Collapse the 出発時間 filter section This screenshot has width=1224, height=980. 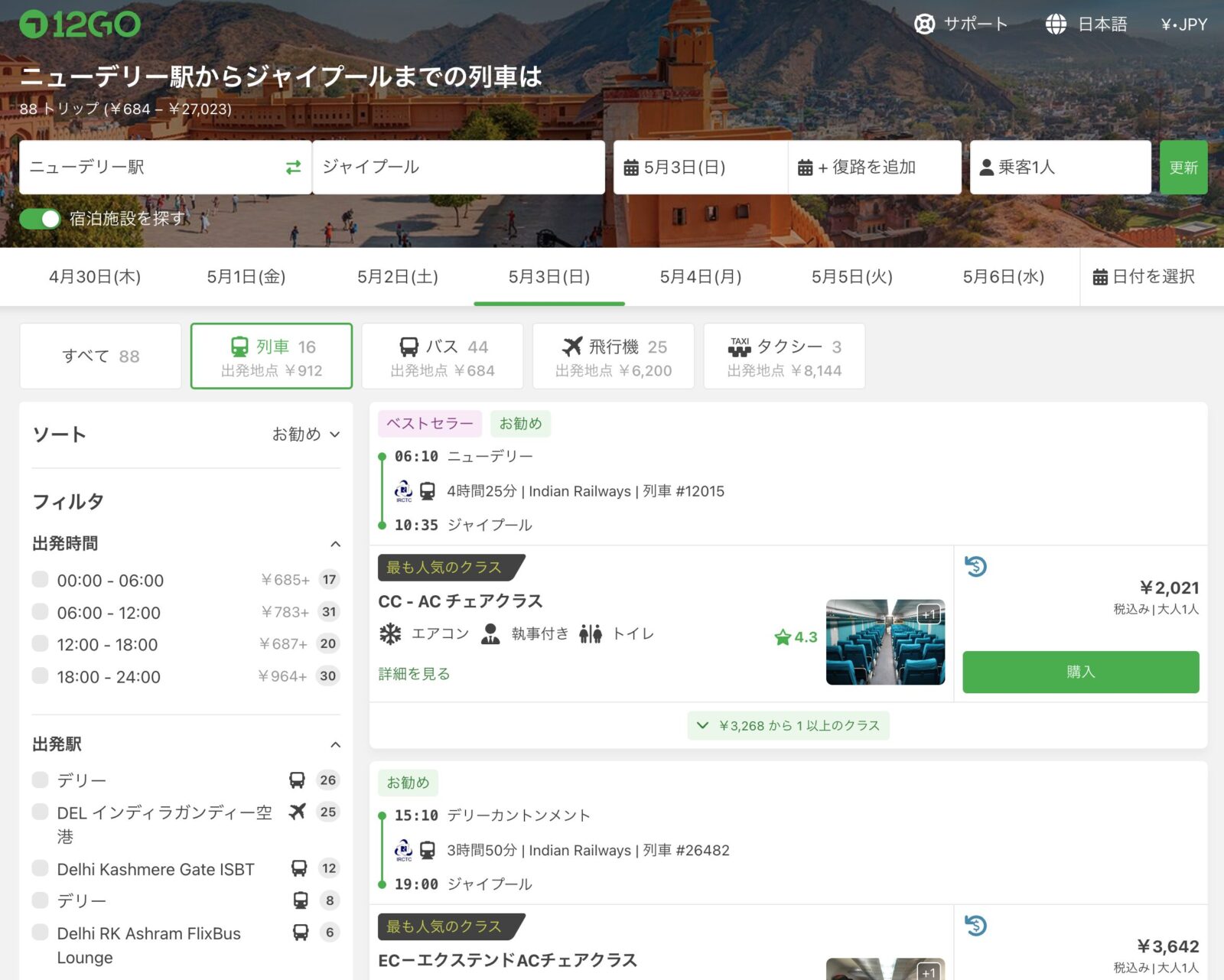click(x=335, y=544)
